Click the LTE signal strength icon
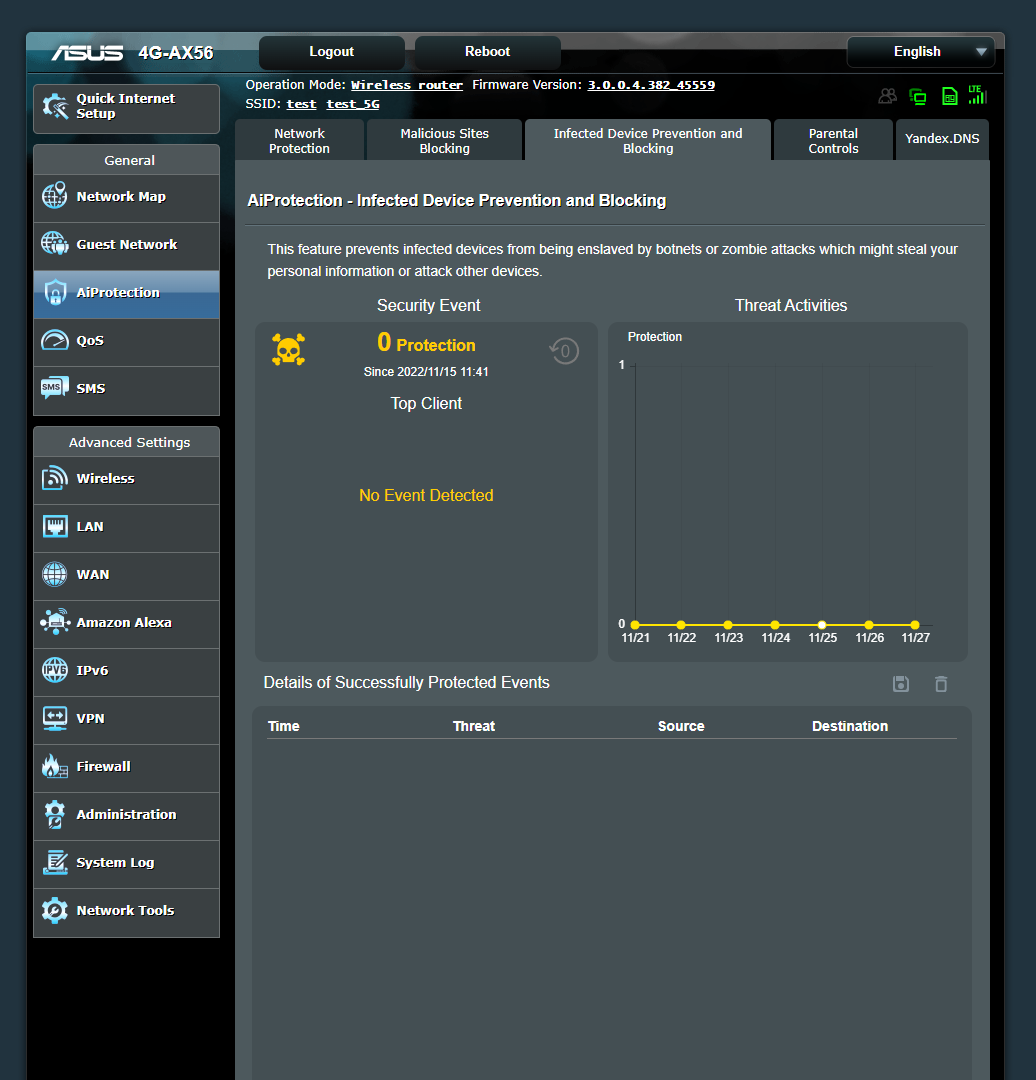This screenshot has height=1080, width=1036. 977,95
